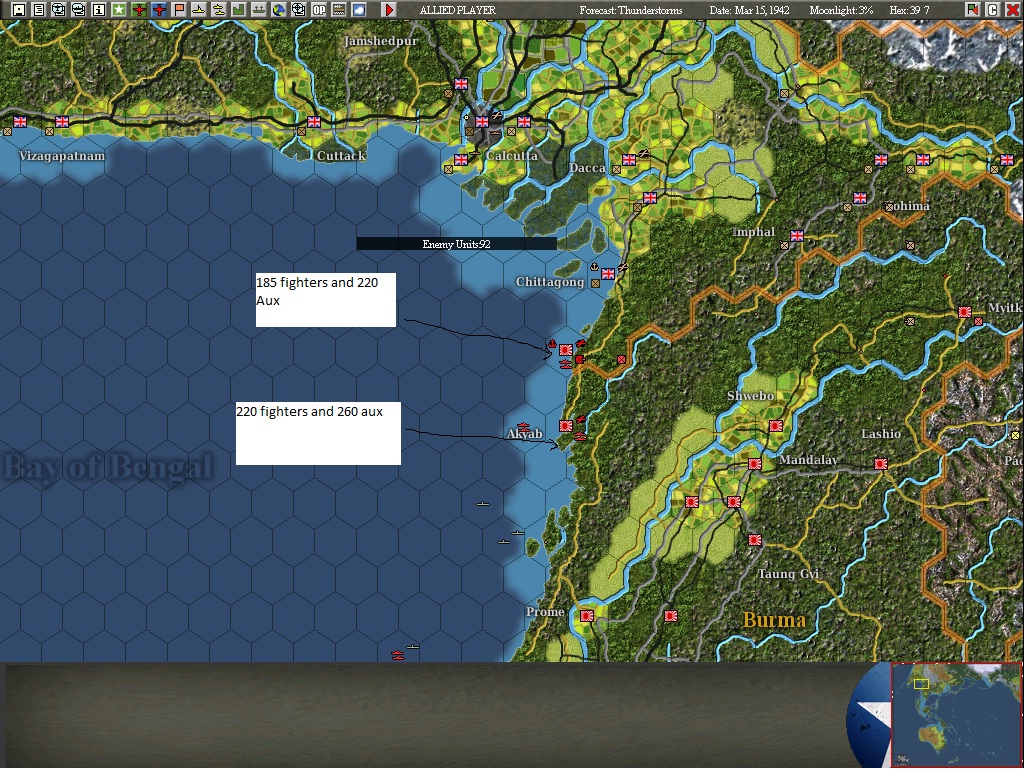Open the OP operations report icon

319,9
